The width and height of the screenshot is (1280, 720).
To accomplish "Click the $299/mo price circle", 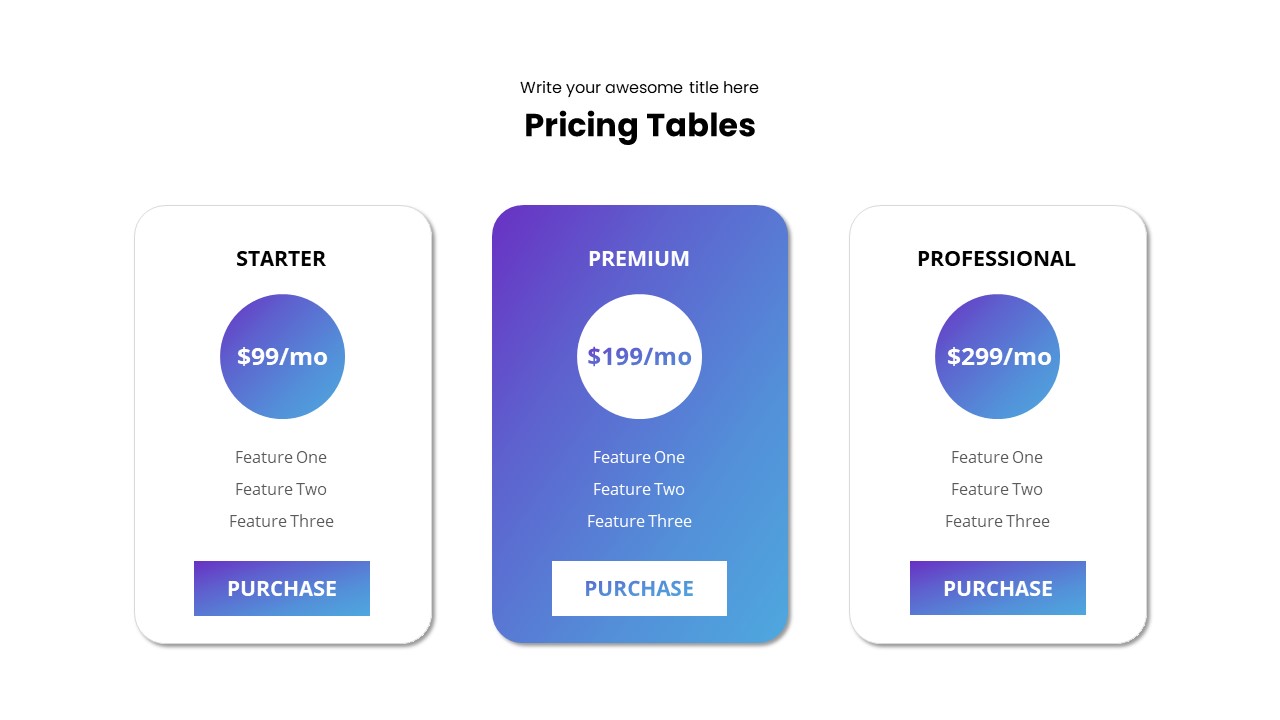I will 997,356.
